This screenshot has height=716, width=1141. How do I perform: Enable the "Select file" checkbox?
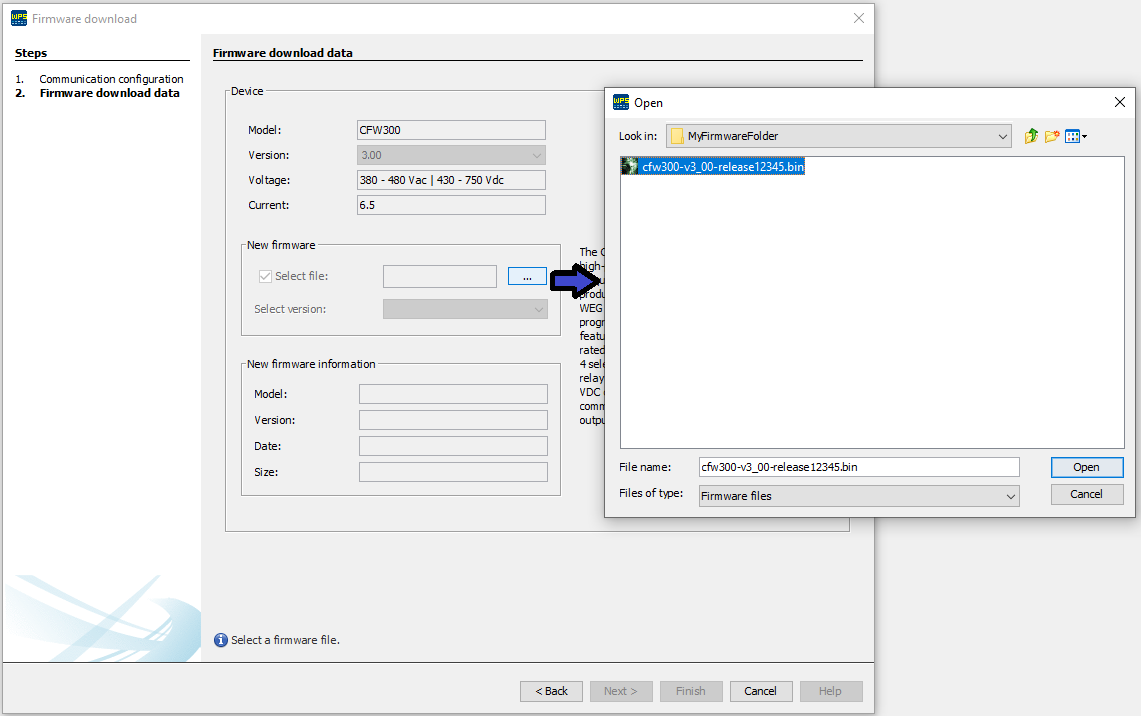click(x=265, y=276)
